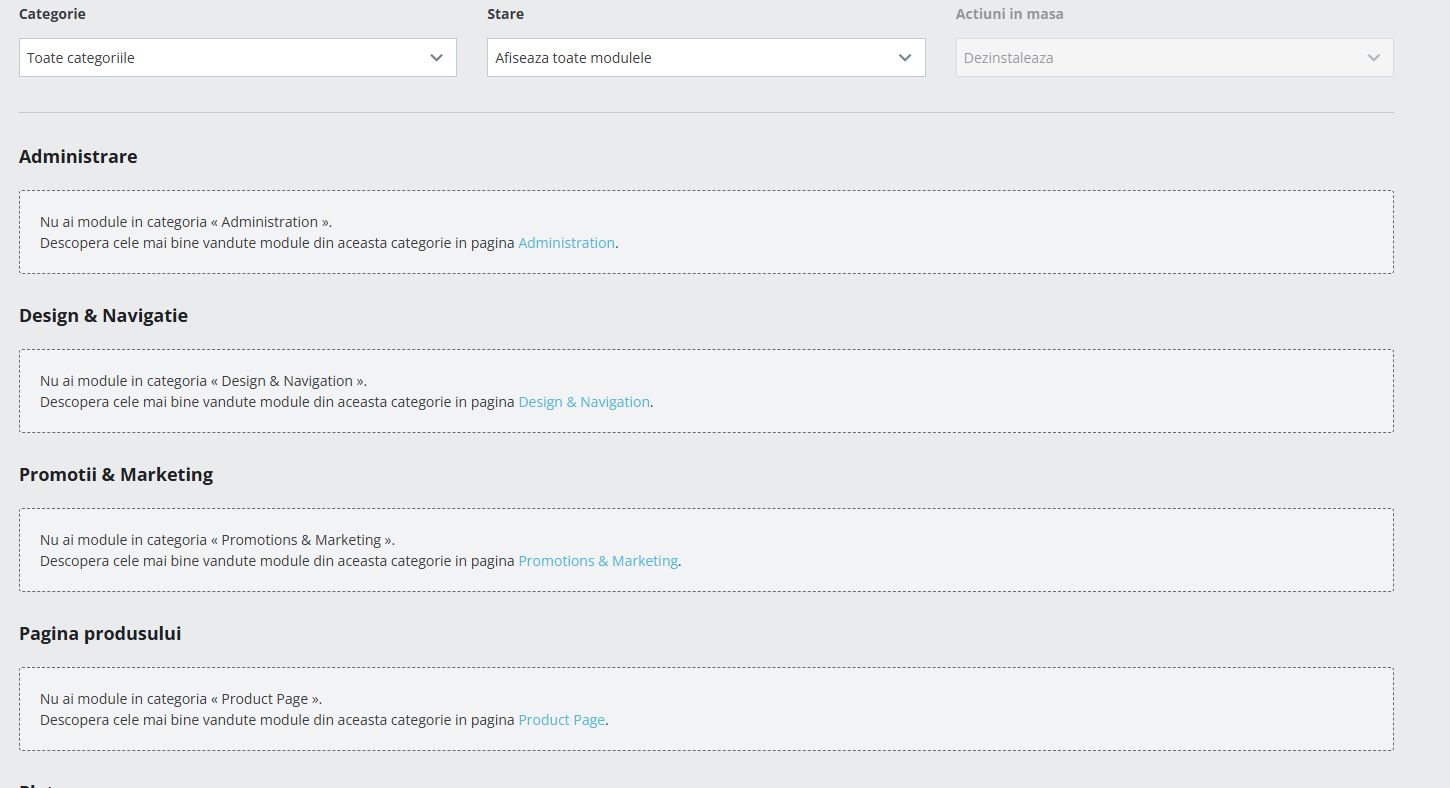
Task: Go to the Product Page link
Action: (561, 720)
